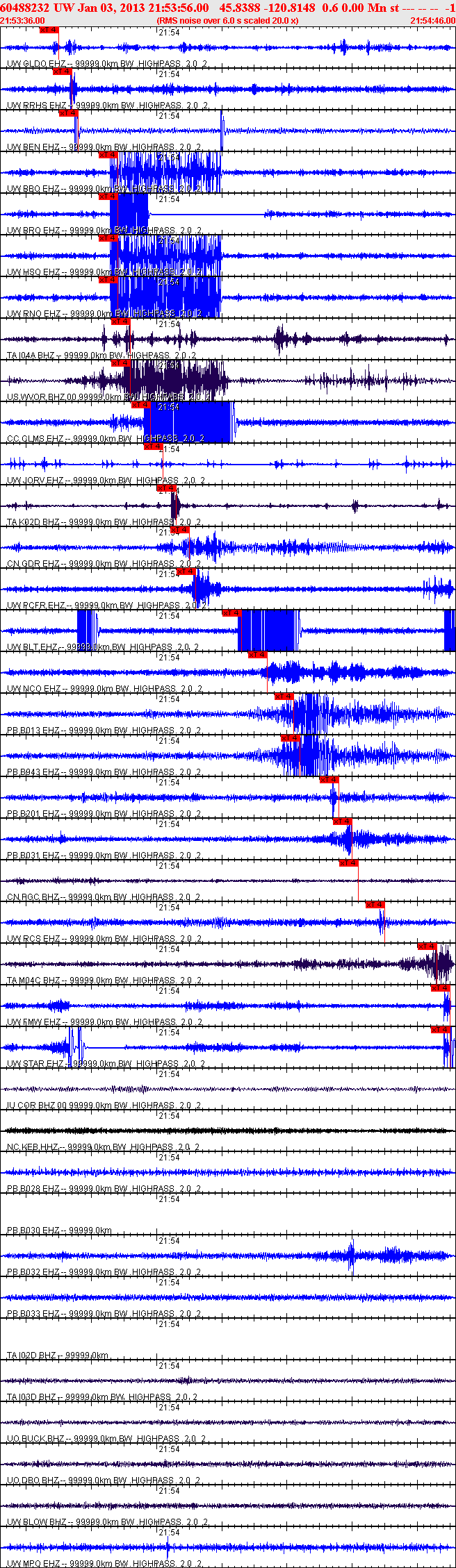Click the pick marker on the UW RNO trace
Screen dimensions: 456x1568
pyautogui.click(x=108, y=280)
